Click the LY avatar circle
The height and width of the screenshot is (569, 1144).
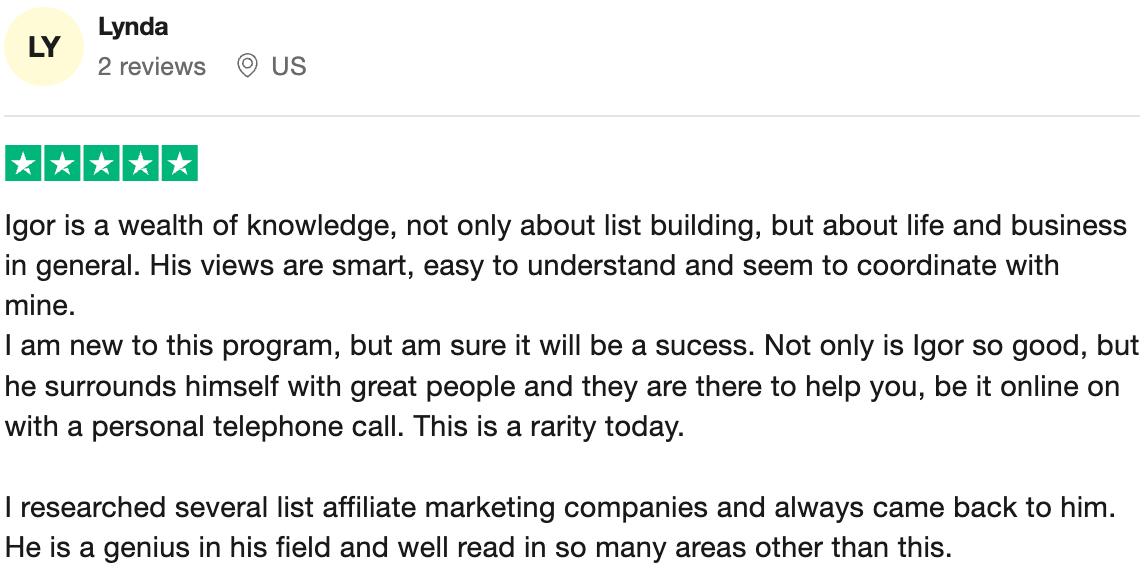click(44, 47)
